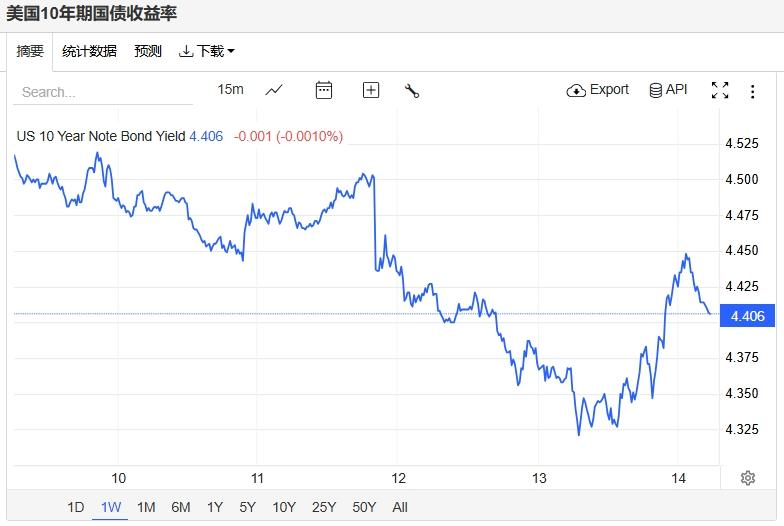Select the 1D time range

coord(76,508)
